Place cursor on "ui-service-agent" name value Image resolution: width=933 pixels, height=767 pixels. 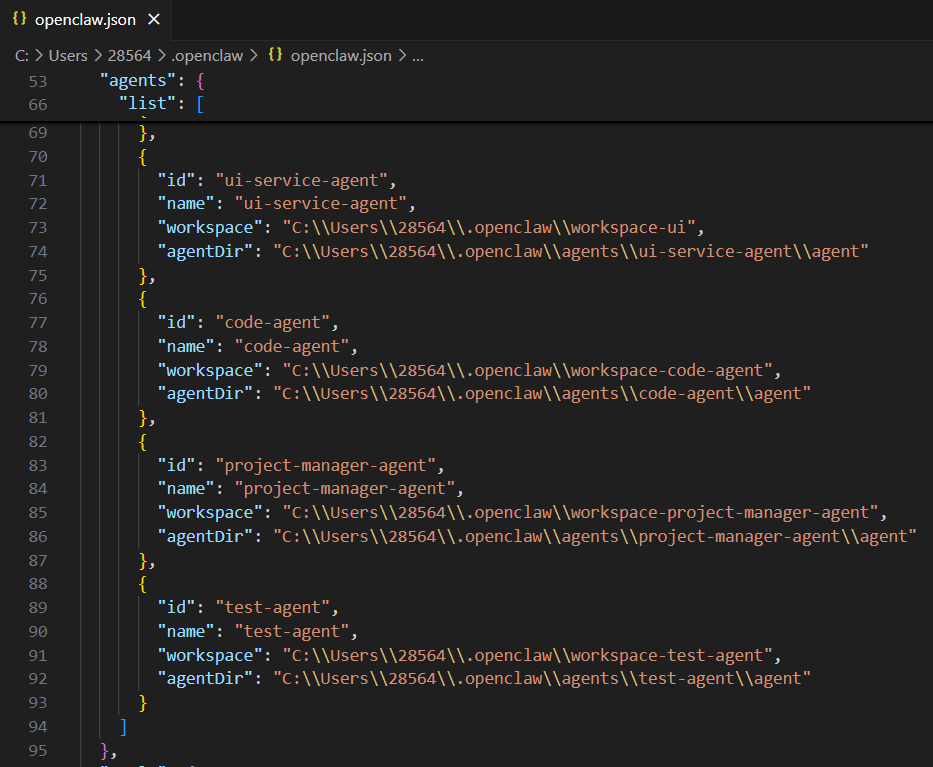point(321,204)
